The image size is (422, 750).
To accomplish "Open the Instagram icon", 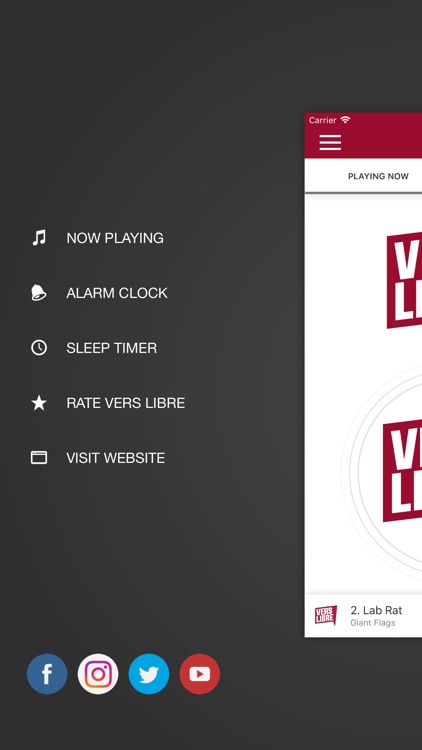I will 98,673.
